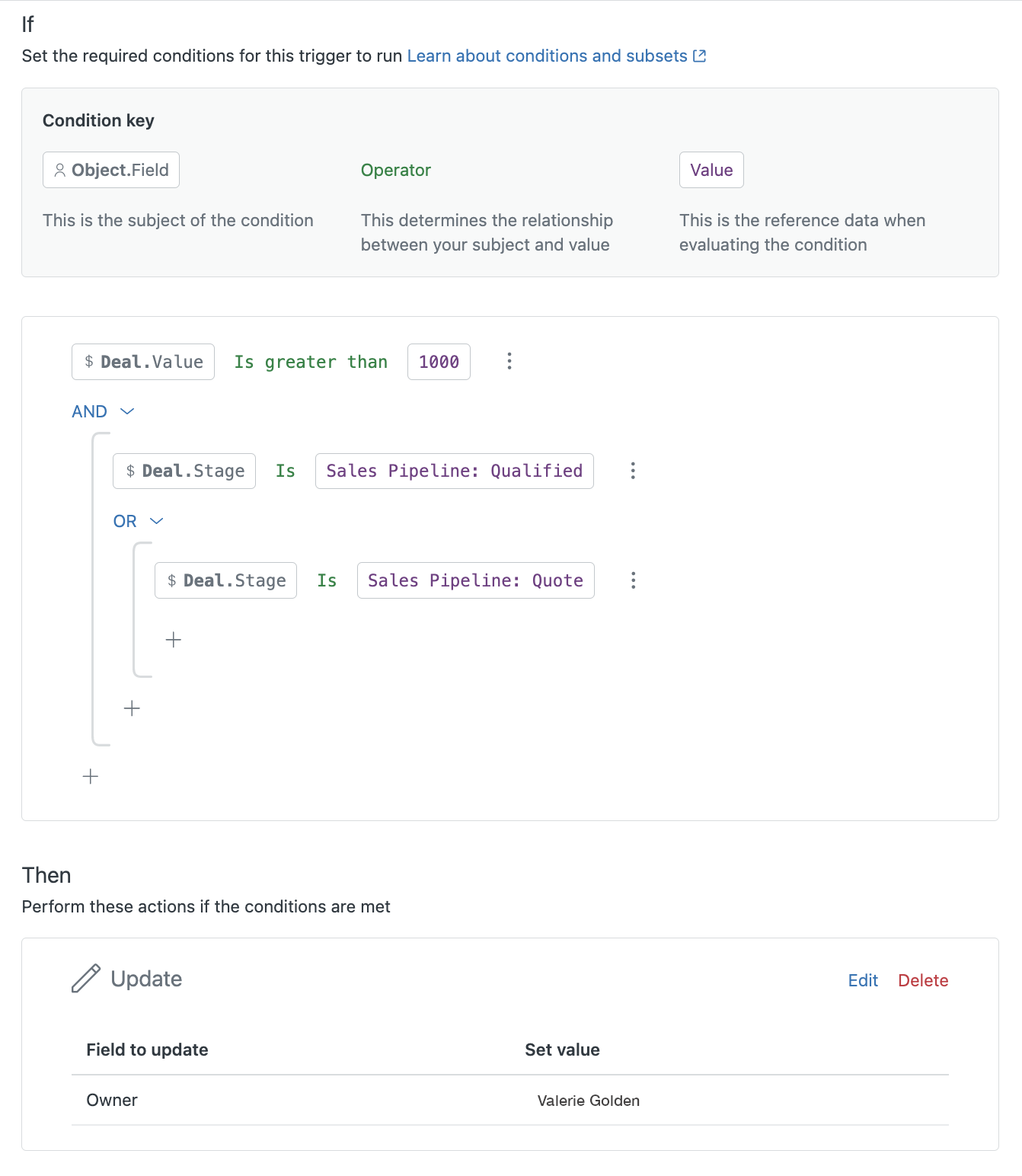Expand the AND operator dropdown
This screenshot has height=1176, width=1022.
[127, 411]
